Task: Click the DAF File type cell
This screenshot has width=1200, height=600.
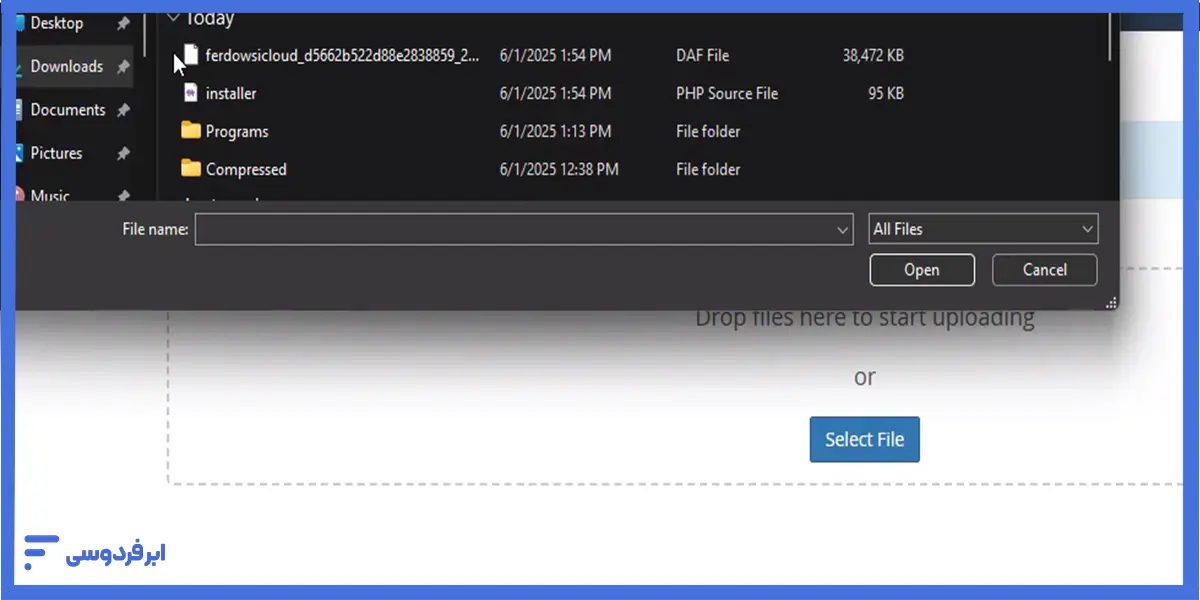Action: tap(702, 55)
